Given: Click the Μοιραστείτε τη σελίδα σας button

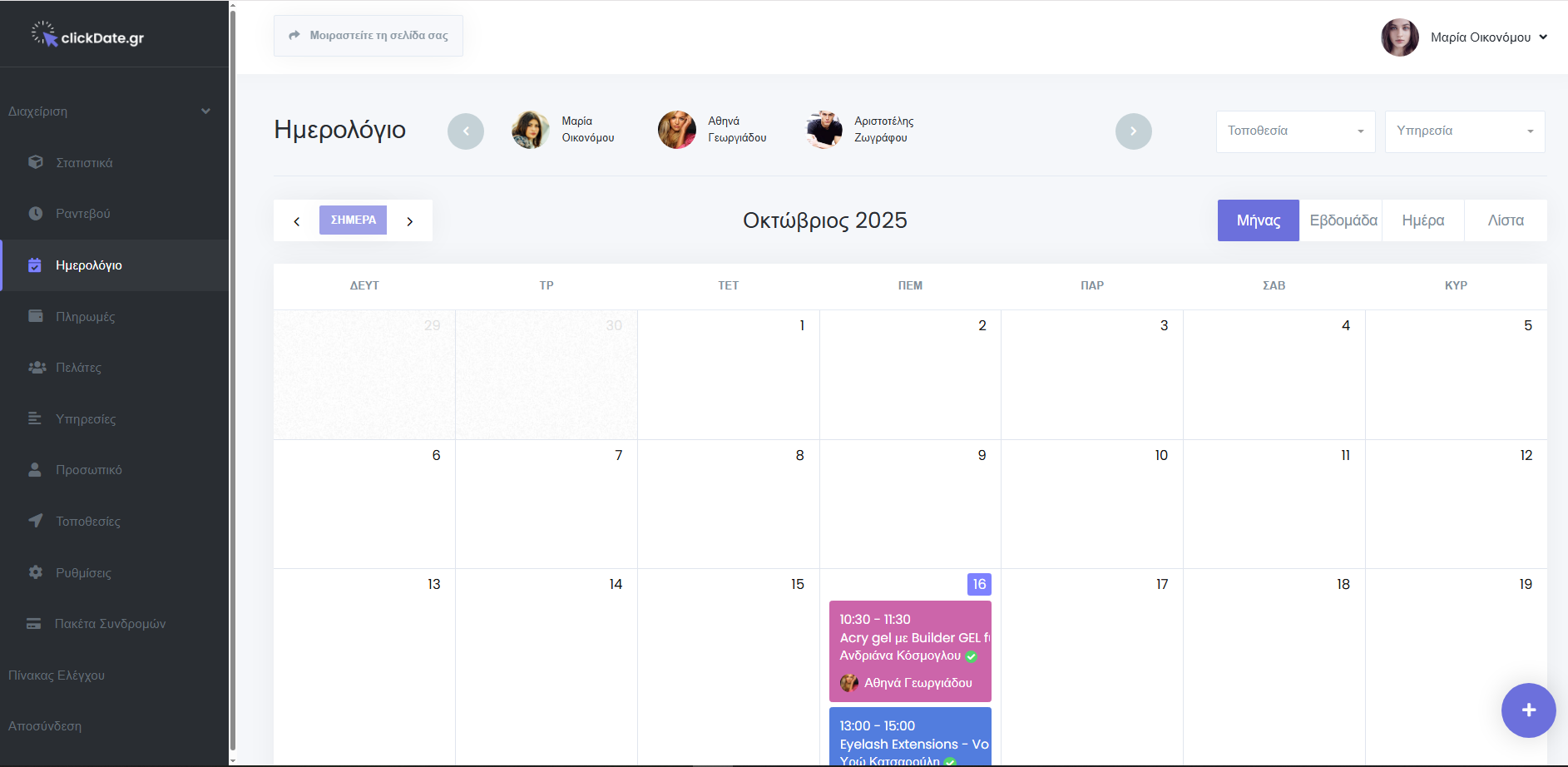Looking at the screenshot, I should coord(369,36).
